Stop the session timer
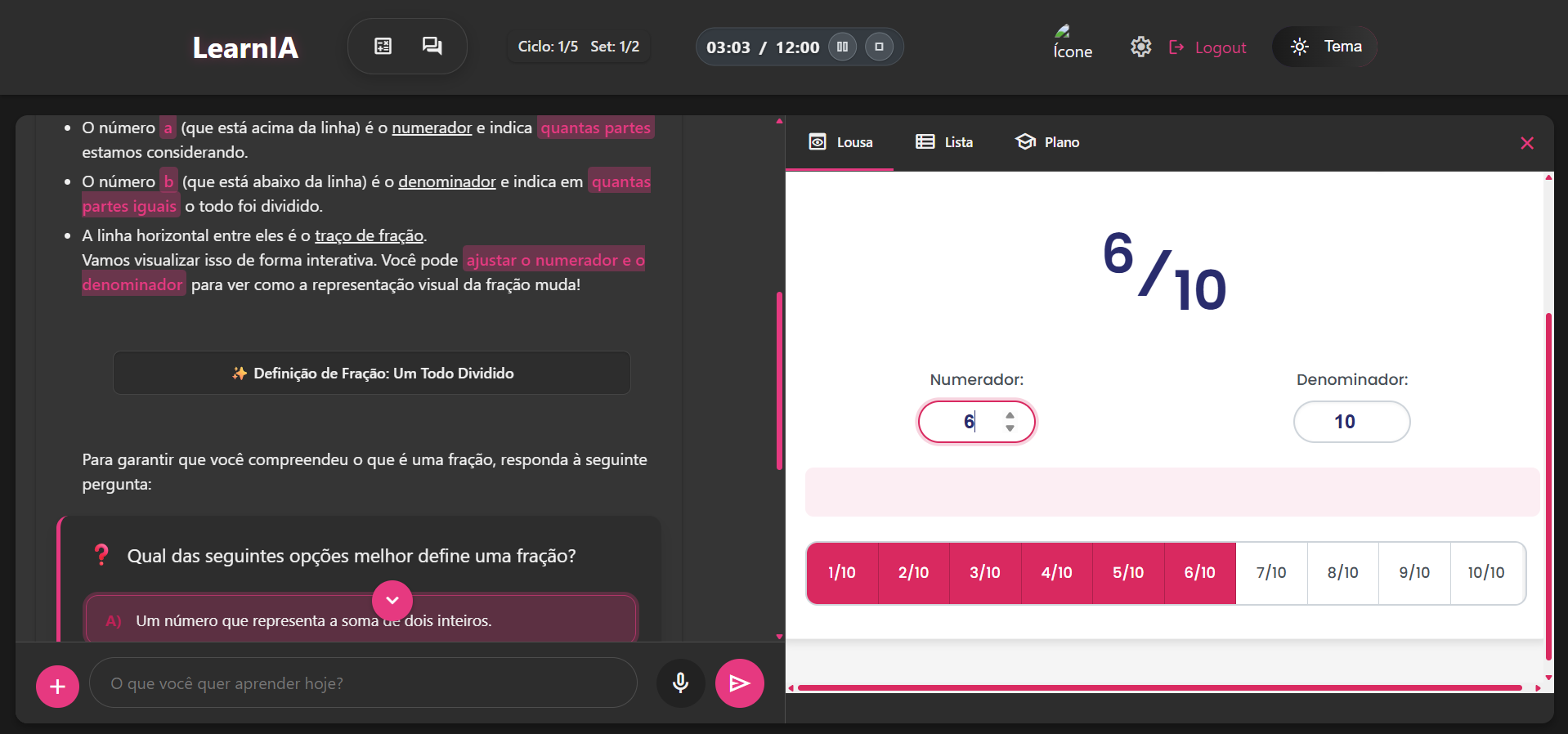1568x734 pixels. 879,47
